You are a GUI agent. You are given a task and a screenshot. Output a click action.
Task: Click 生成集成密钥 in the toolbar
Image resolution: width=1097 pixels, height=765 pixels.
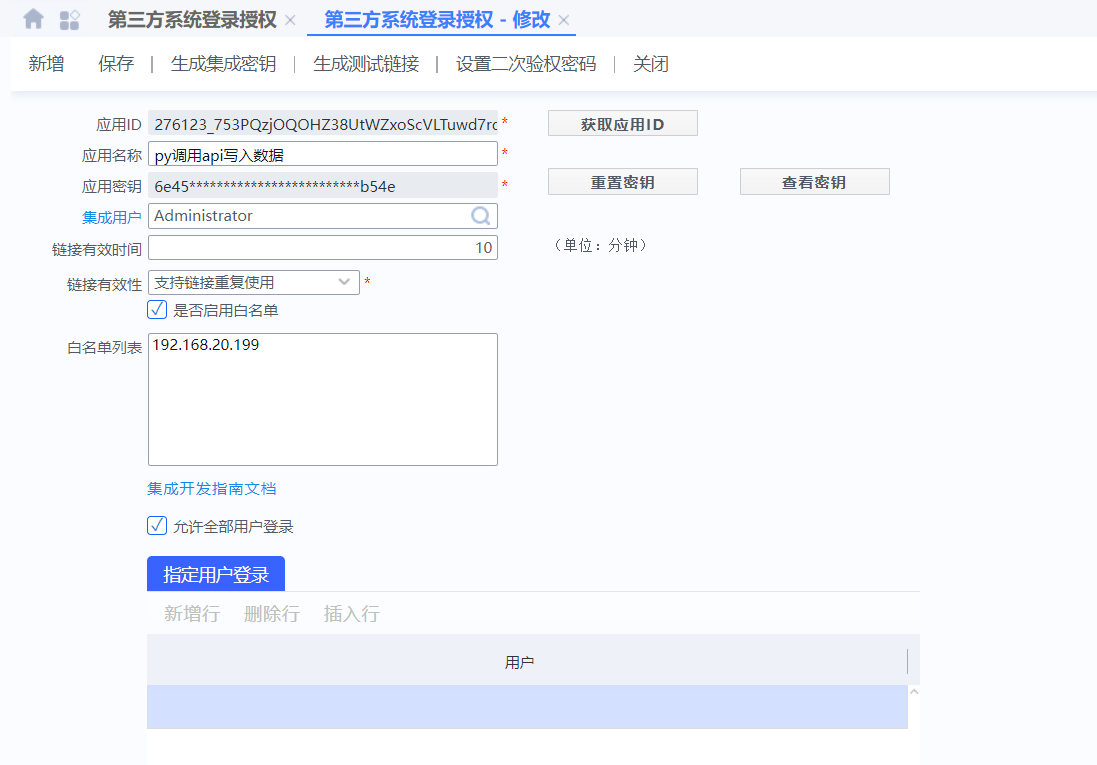[223, 64]
